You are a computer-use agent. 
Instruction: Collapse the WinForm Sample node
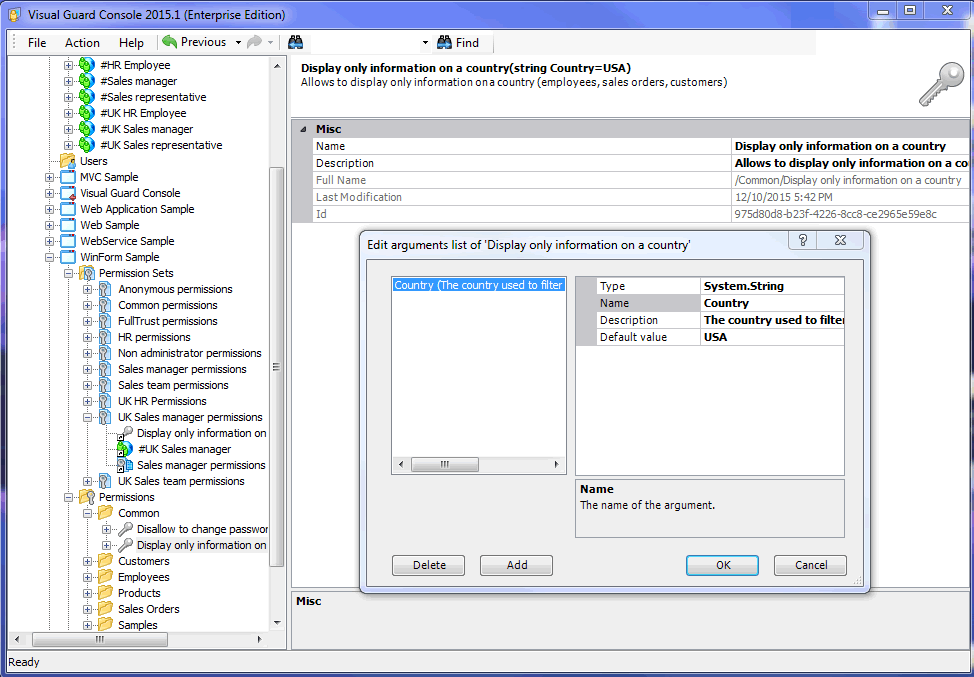tap(48, 256)
